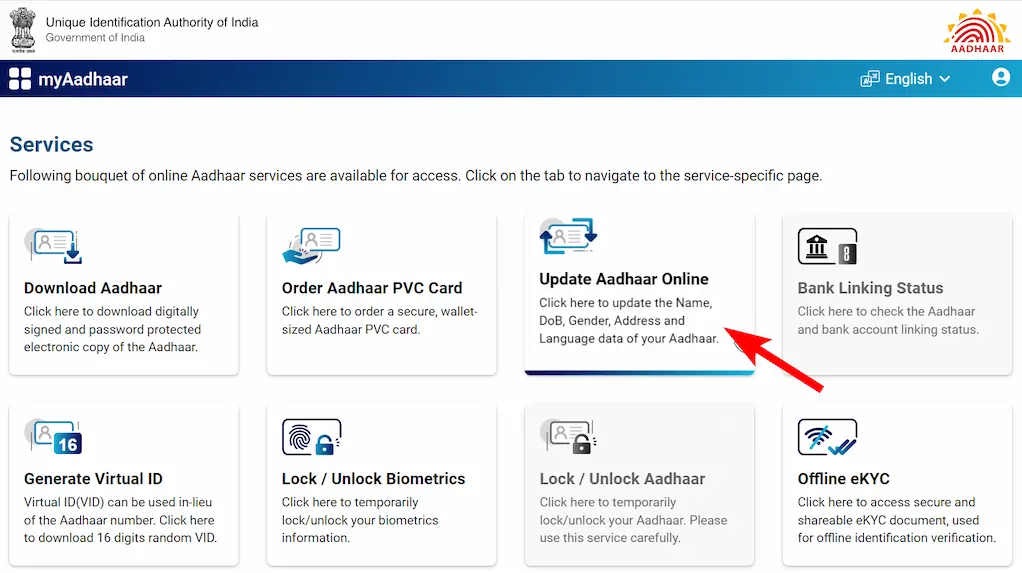Open the Update Aadhaar Online title
This screenshot has height=573, width=1022.
pyautogui.click(x=624, y=279)
